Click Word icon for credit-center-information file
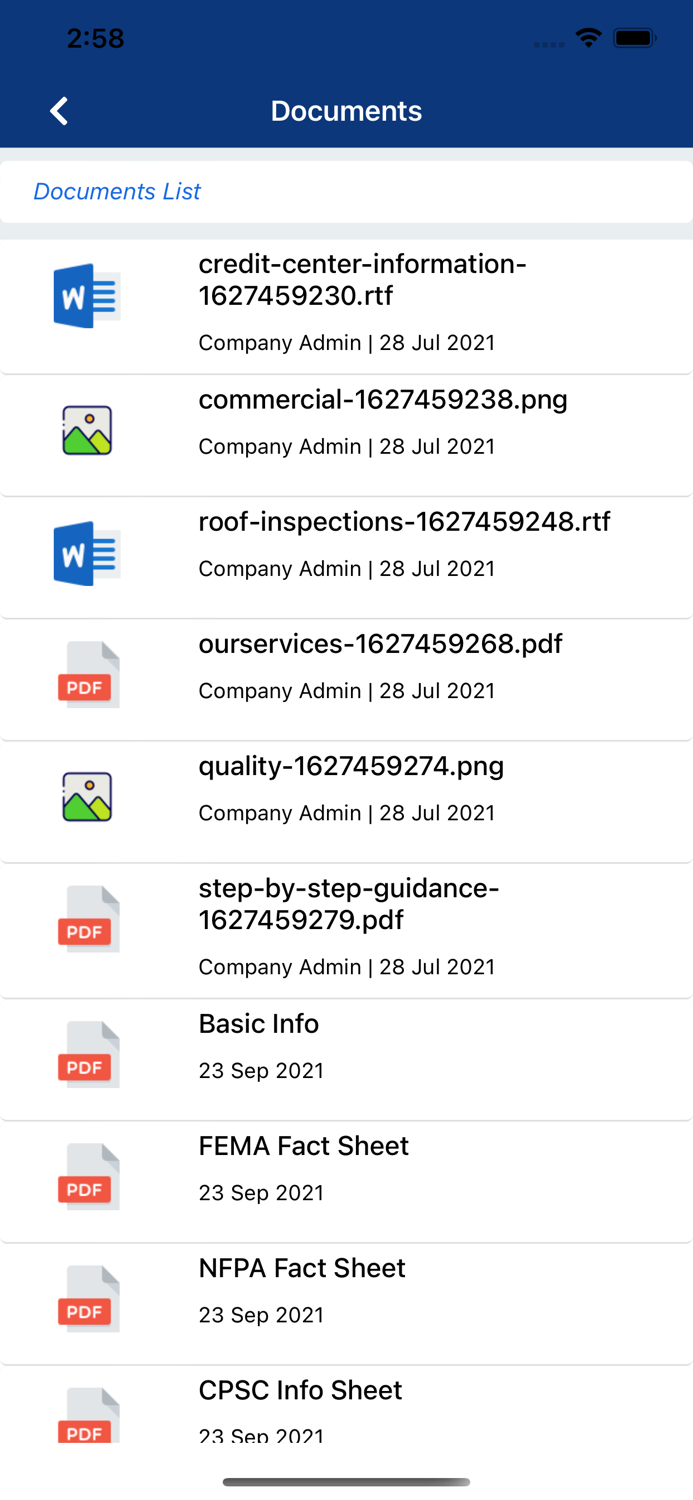 coord(87,296)
